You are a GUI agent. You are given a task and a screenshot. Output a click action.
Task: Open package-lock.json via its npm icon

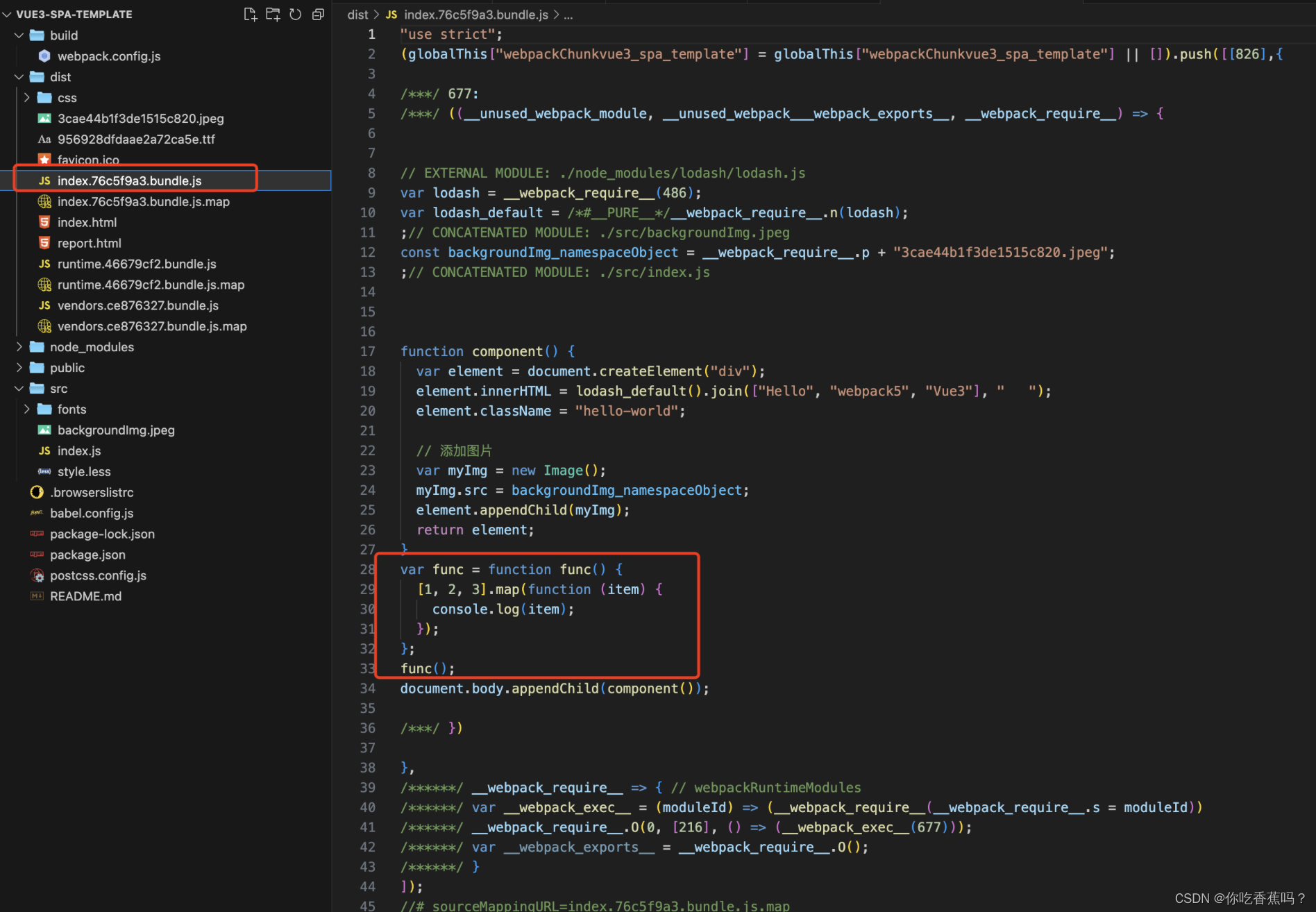(x=37, y=534)
